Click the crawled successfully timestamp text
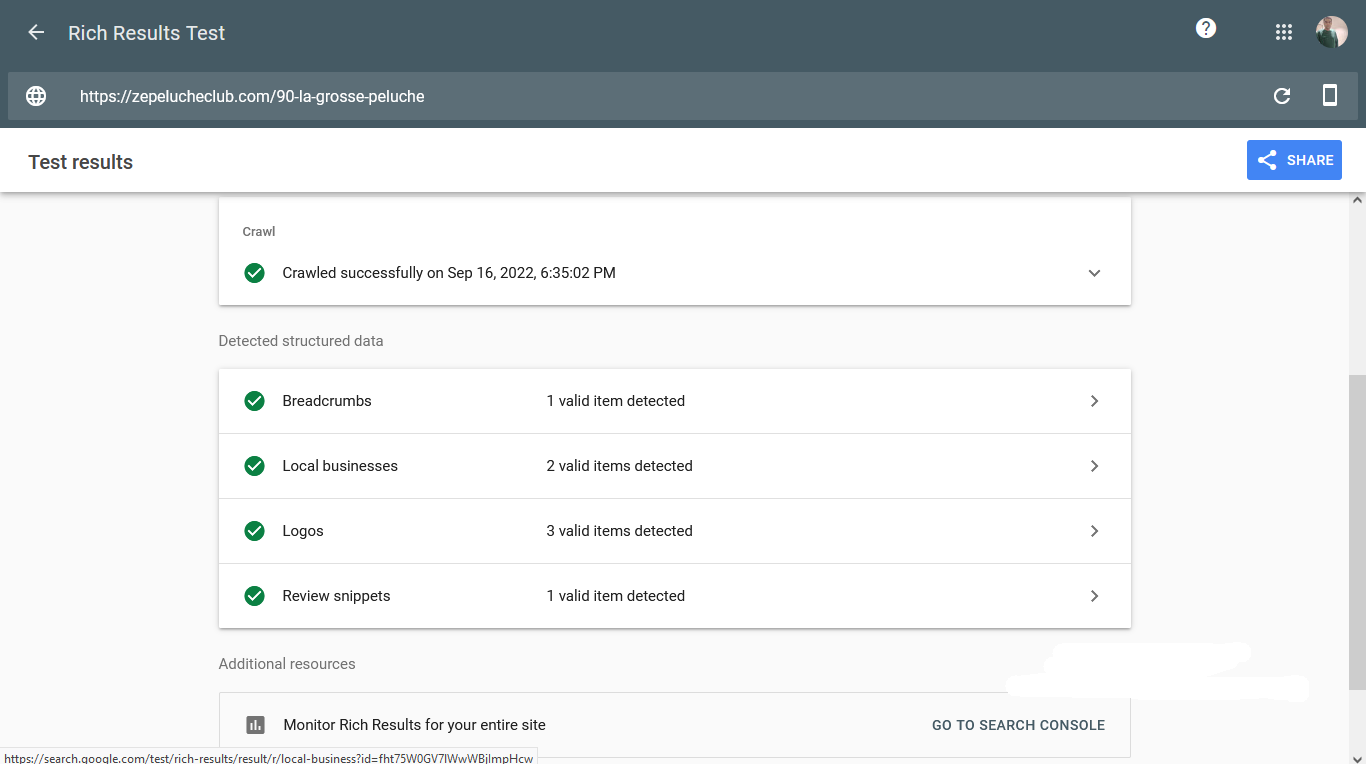The width and height of the screenshot is (1366, 764). tap(449, 273)
